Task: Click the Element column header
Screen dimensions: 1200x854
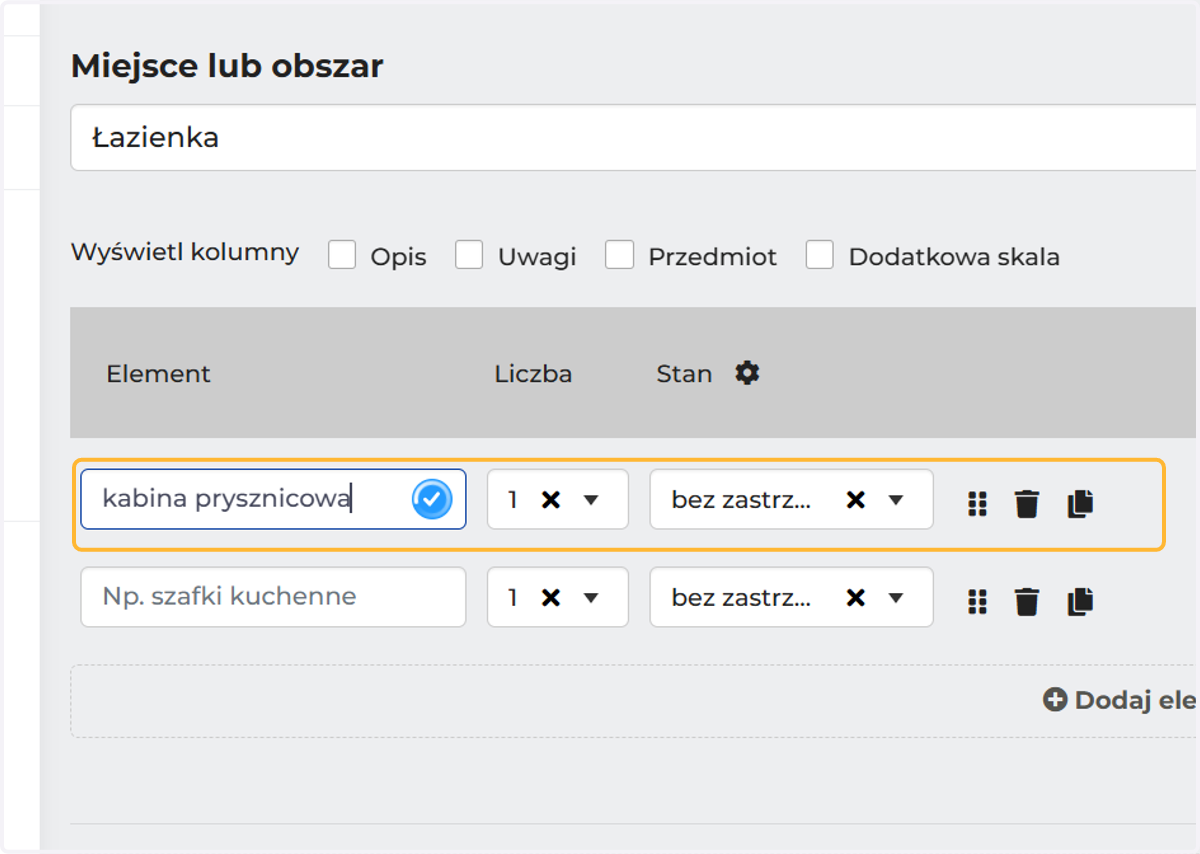Action: pyautogui.click(x=158, y=374)
